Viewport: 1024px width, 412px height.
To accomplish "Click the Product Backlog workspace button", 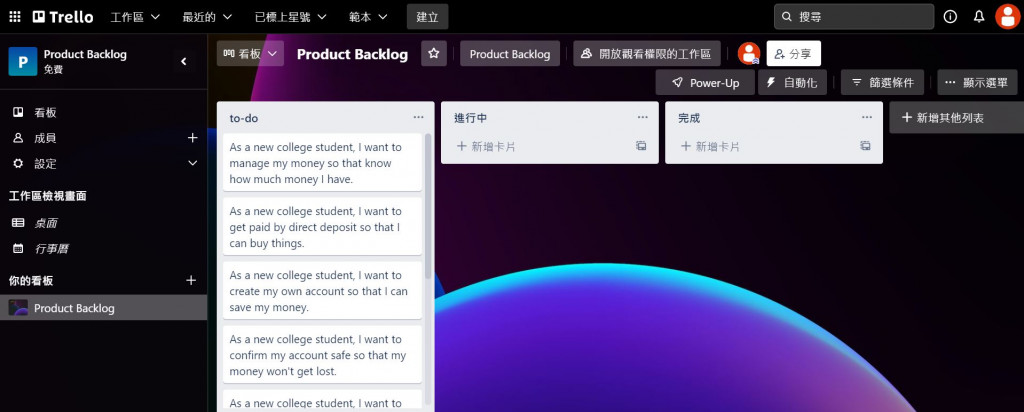I will pyautogui.click(x=509, y=54).
